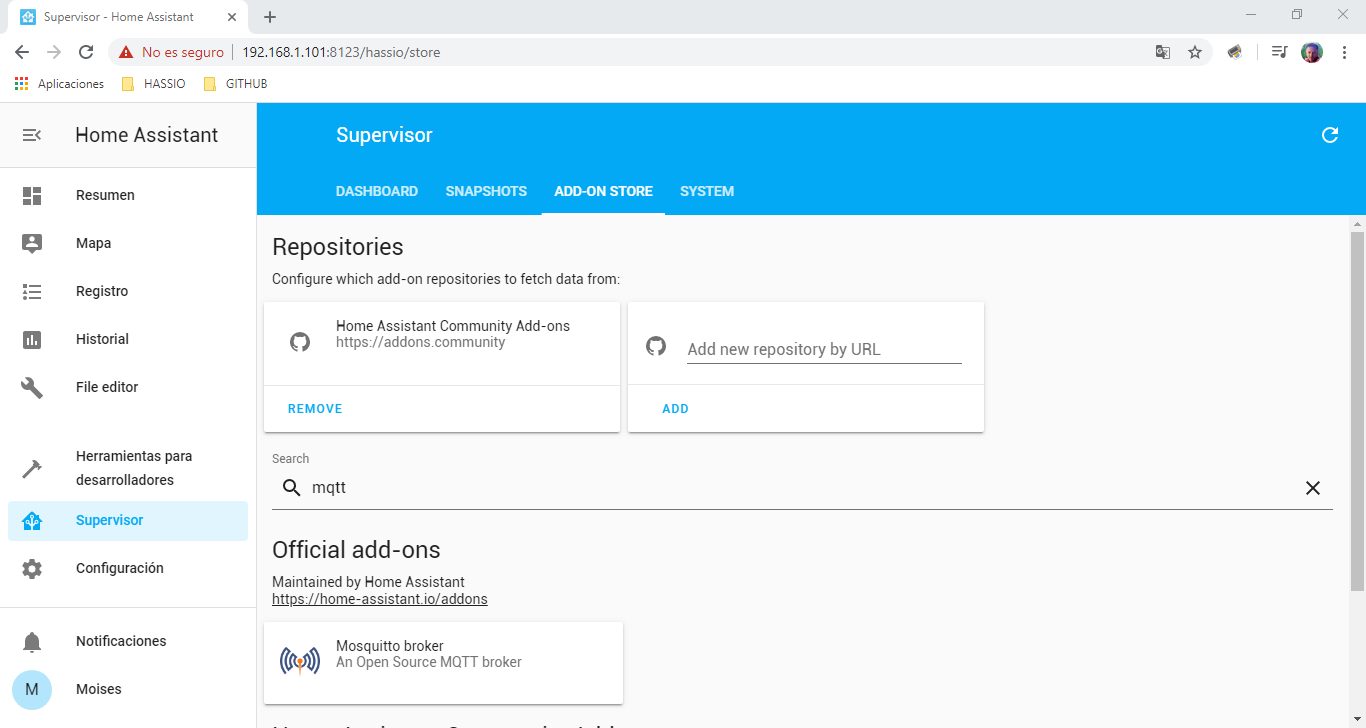Image resolution: width=1366 pixels, height=728 pixels.
Task: Open Historial in the sidebar
Action: click(128, 339)
